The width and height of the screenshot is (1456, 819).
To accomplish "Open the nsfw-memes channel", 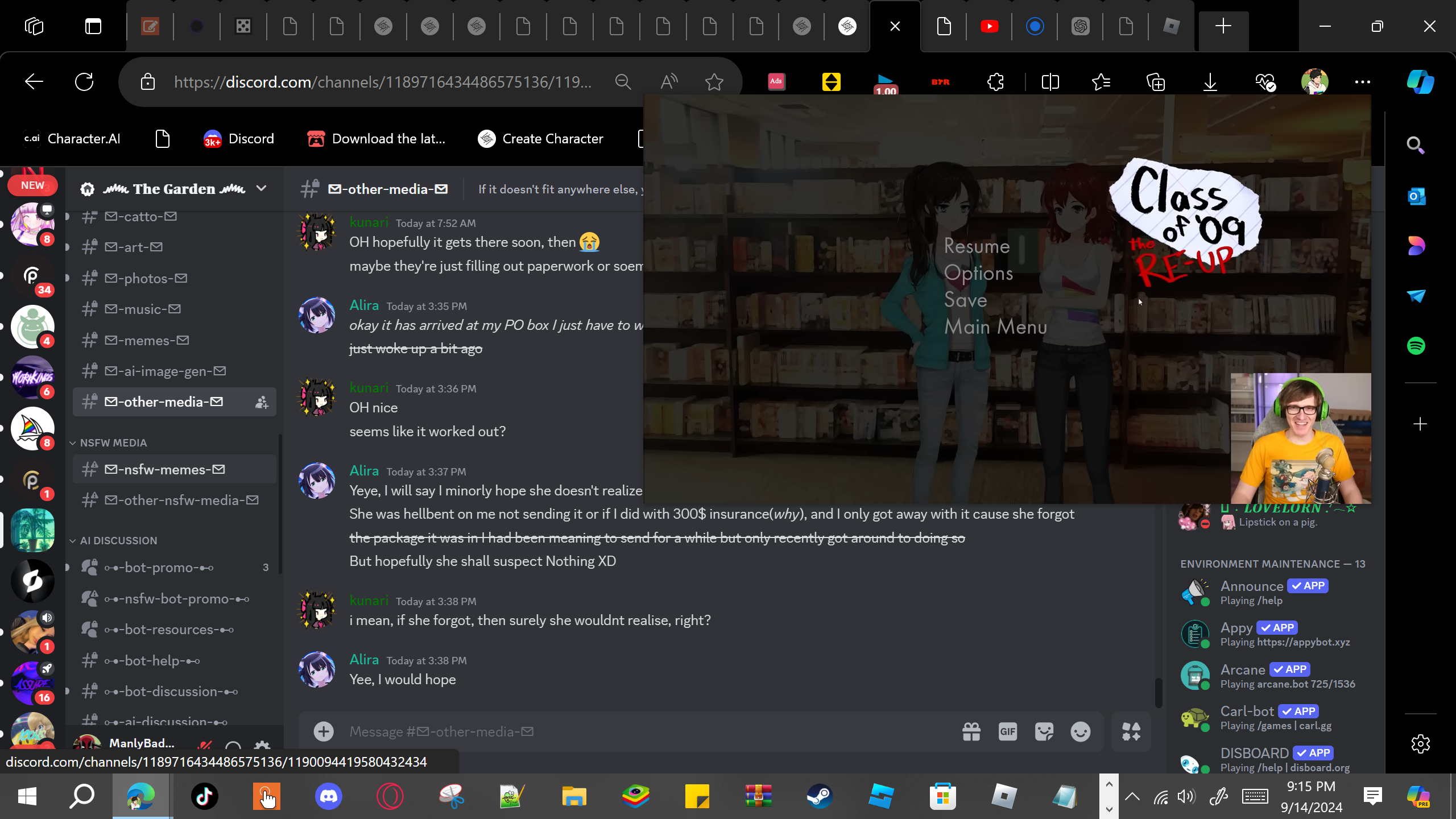I will 165,470.
